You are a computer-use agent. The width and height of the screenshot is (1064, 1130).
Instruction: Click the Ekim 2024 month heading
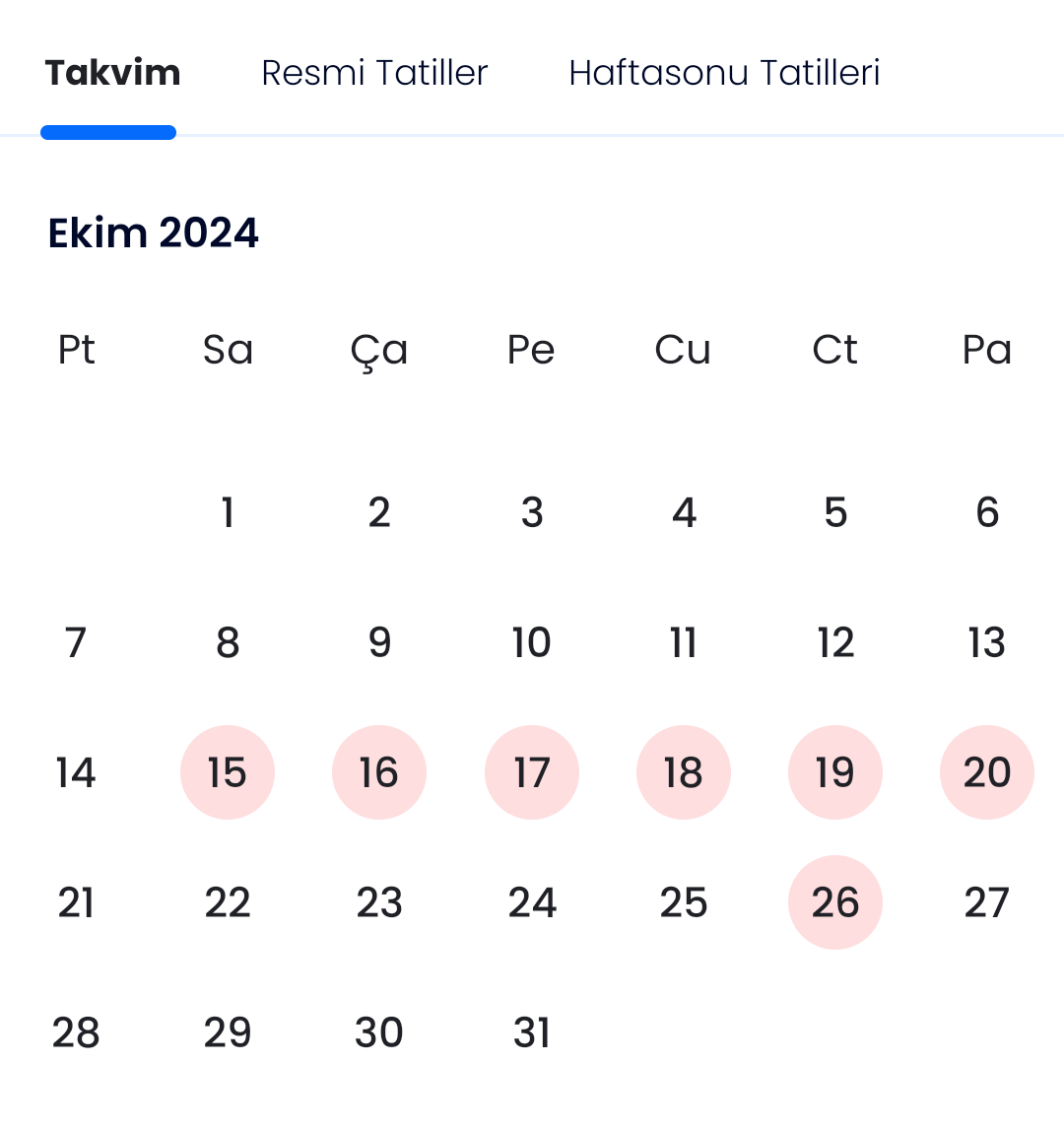point(153,233)
